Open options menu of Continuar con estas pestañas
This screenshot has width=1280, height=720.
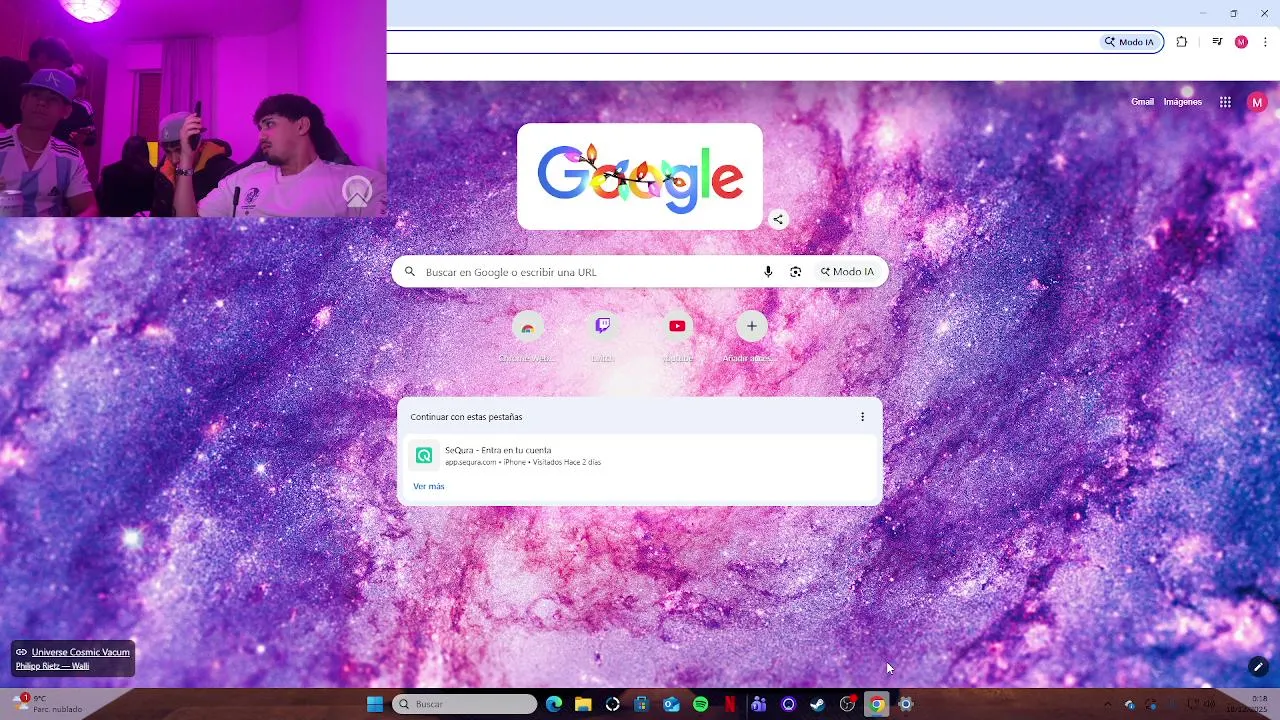point(862,417)
